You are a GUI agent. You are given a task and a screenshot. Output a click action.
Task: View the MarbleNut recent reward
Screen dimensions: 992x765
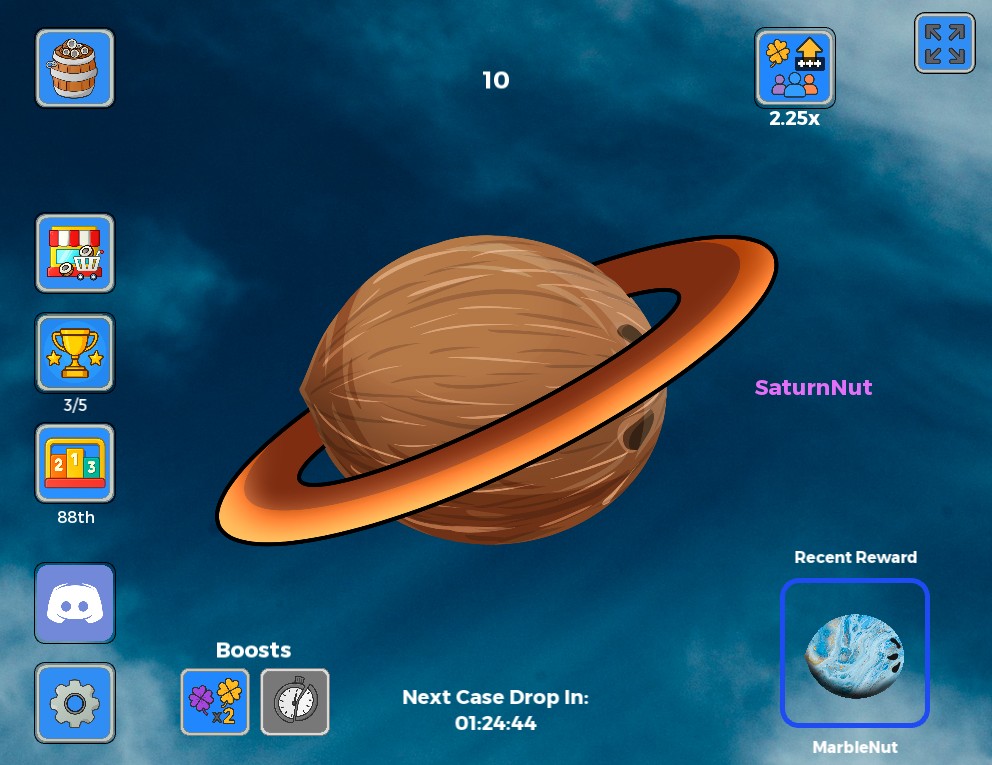[x=855, y=653]
